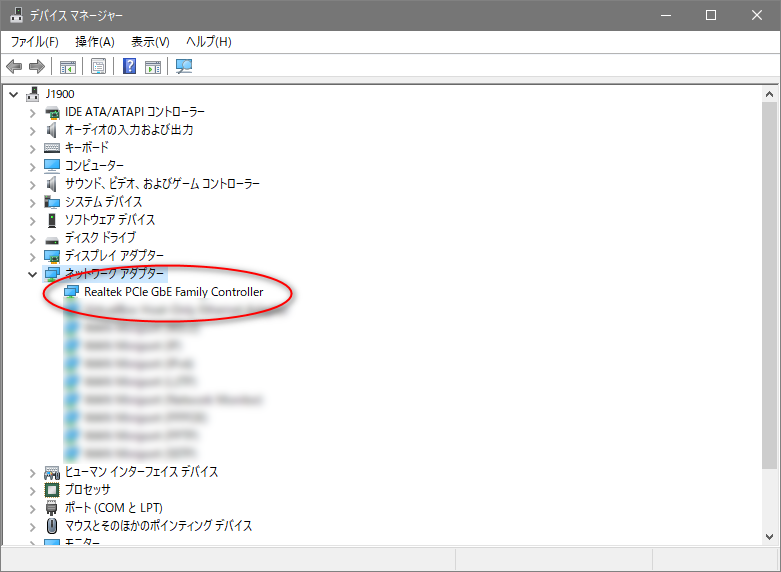Click the vertical scrollbar down arrow

point(769,536)
